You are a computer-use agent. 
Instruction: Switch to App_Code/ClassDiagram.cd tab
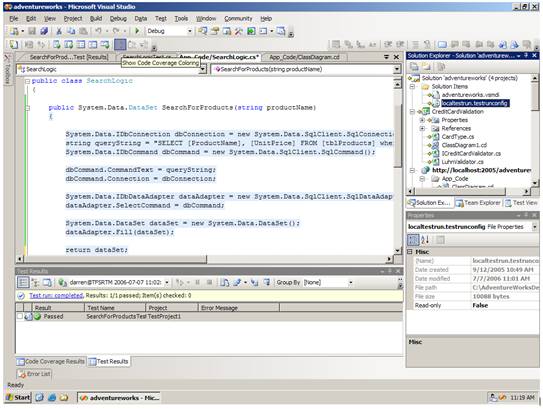point(304,57)
